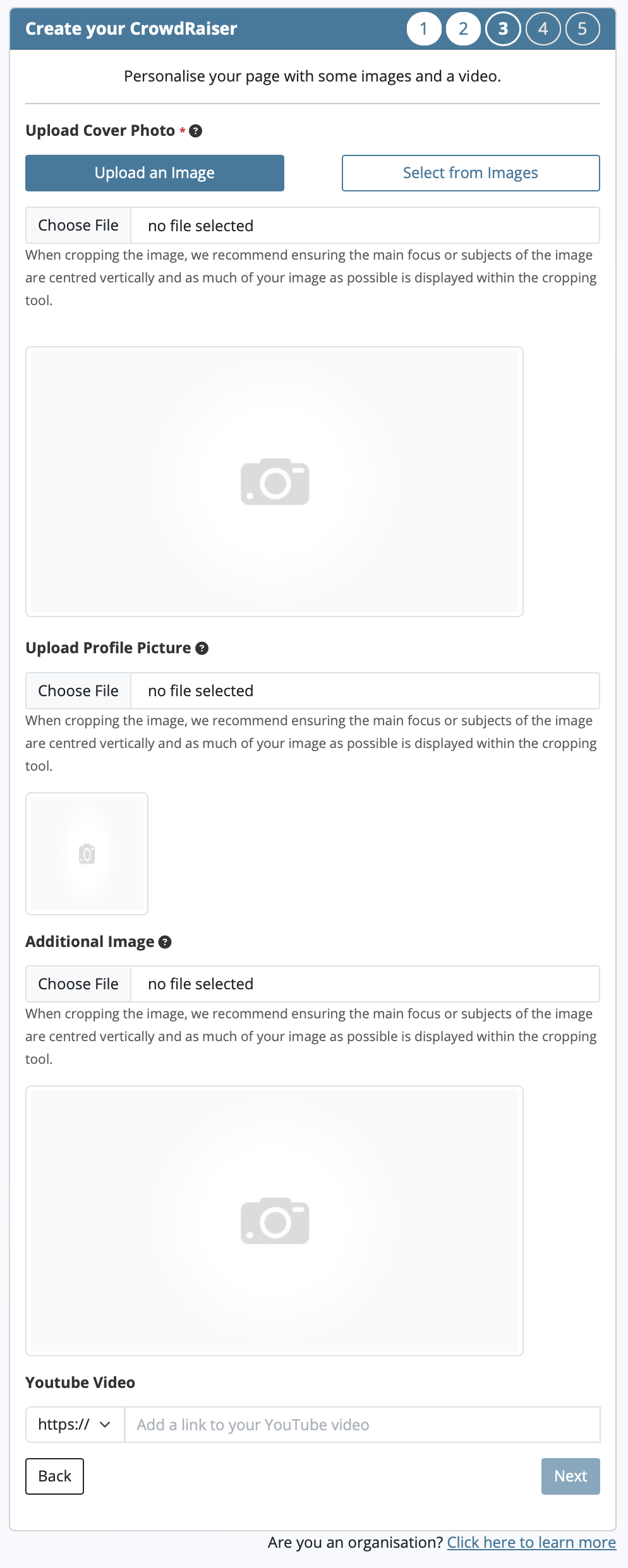Click the Back button
The height and width of the screenshot is (1568, 628).
click(55, 1476)
